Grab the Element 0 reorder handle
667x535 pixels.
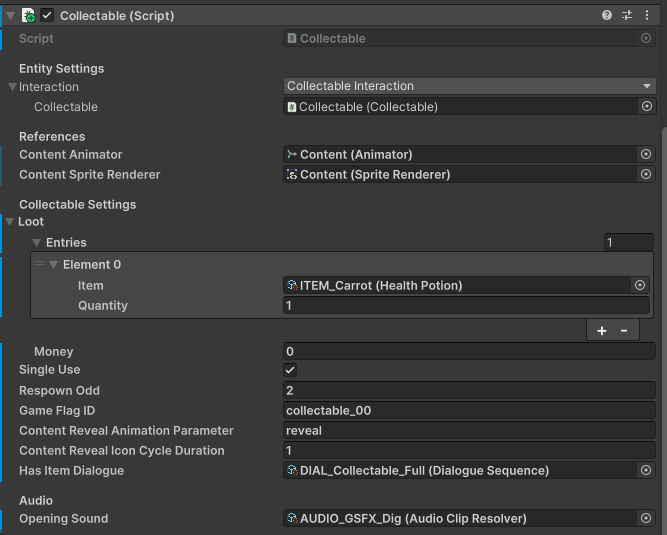coord(39,264)
